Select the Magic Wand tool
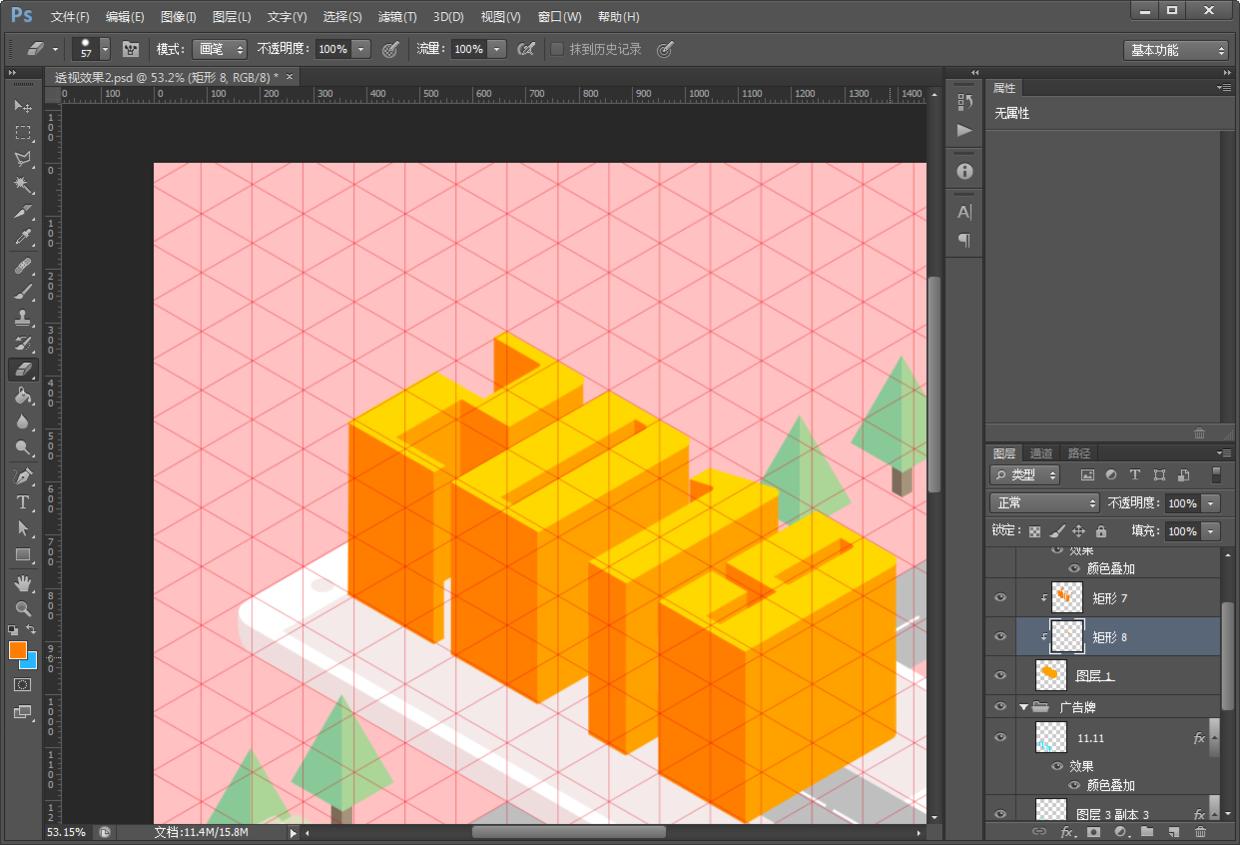The image size is (1240, 845). click(23, 185)
